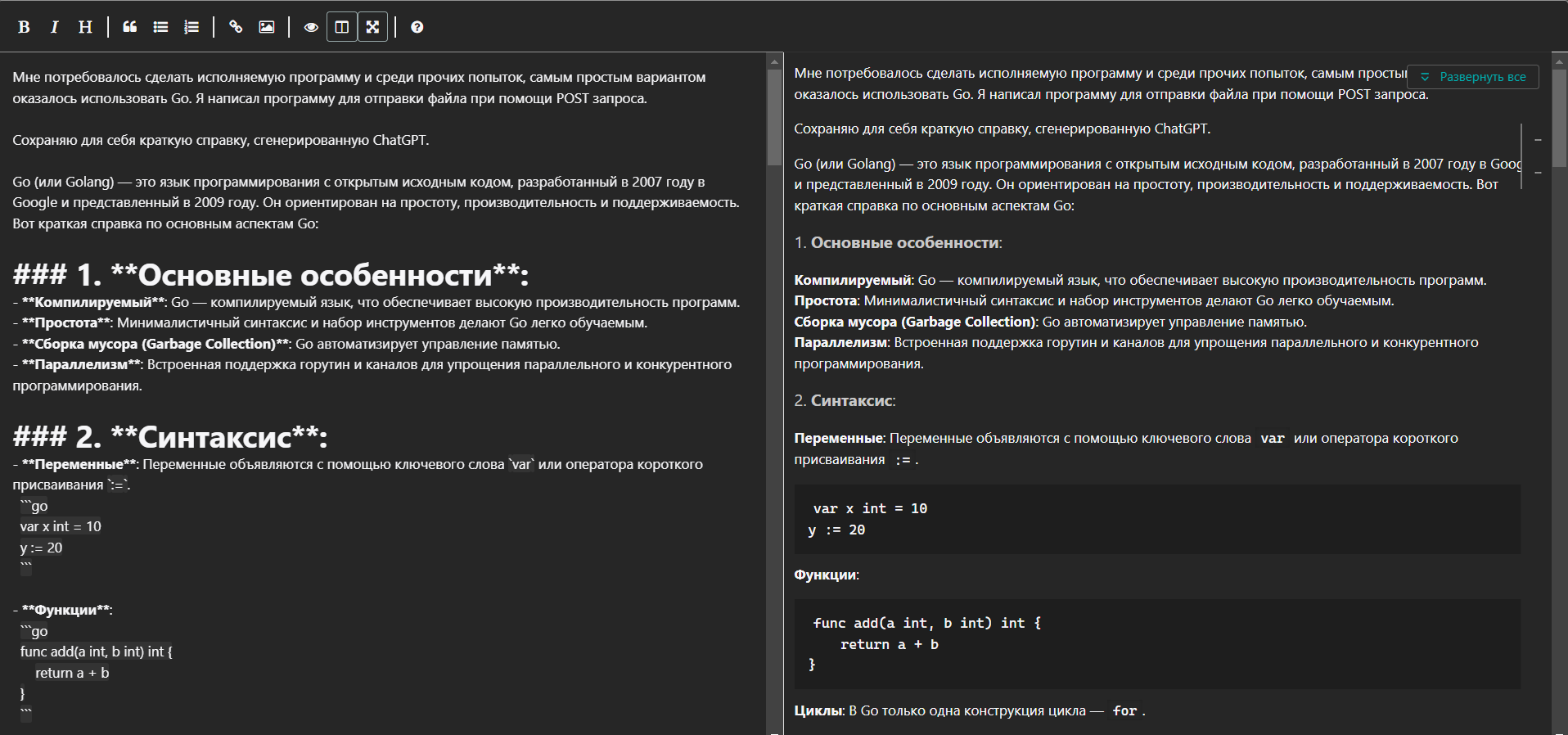Click the preview pane's scrollbar thumb
Viewport: 1568px width, 735px height.
[1560, 117]
